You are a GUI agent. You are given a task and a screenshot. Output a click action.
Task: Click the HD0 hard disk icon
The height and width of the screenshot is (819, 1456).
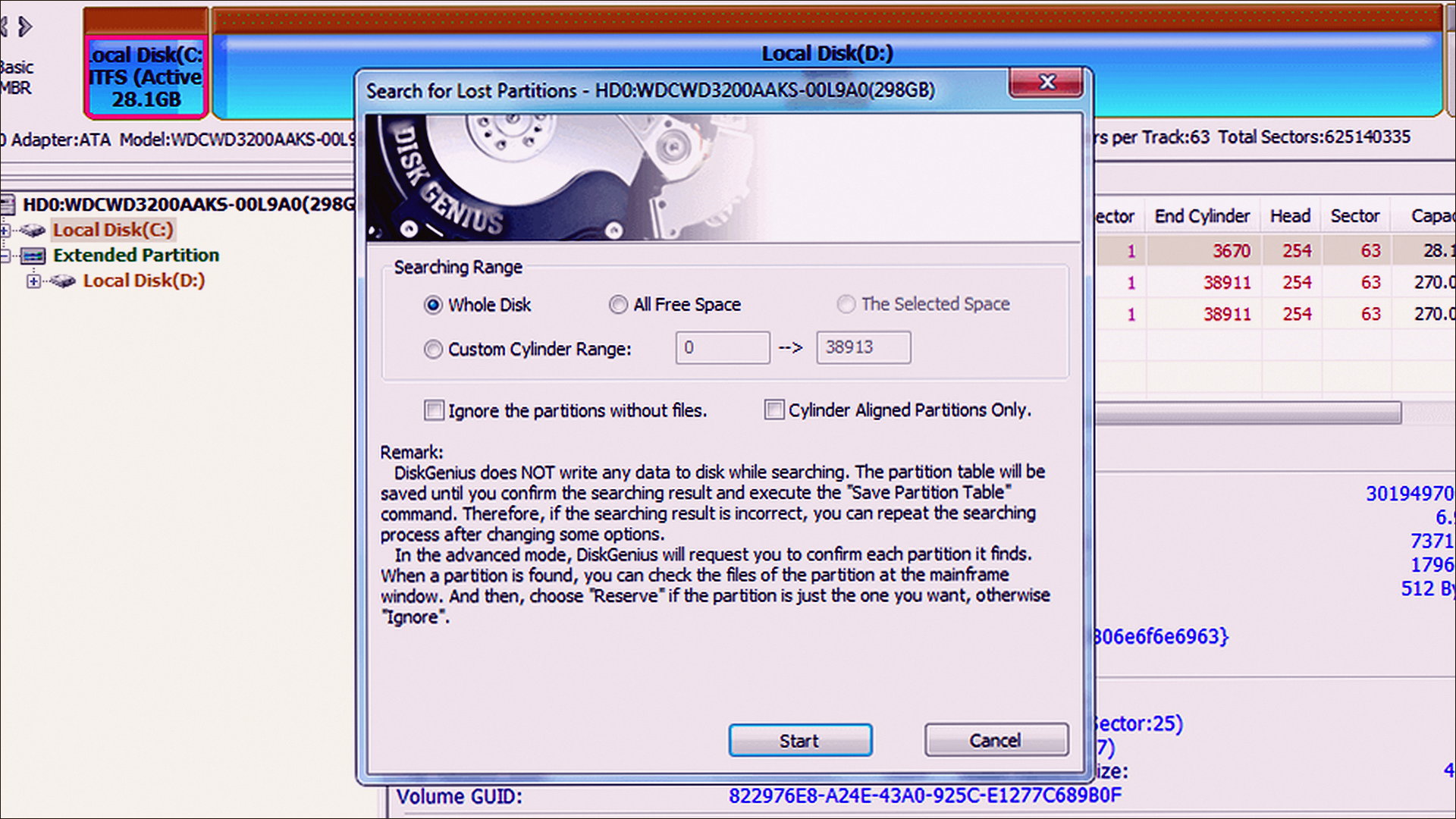coord(8,204)
